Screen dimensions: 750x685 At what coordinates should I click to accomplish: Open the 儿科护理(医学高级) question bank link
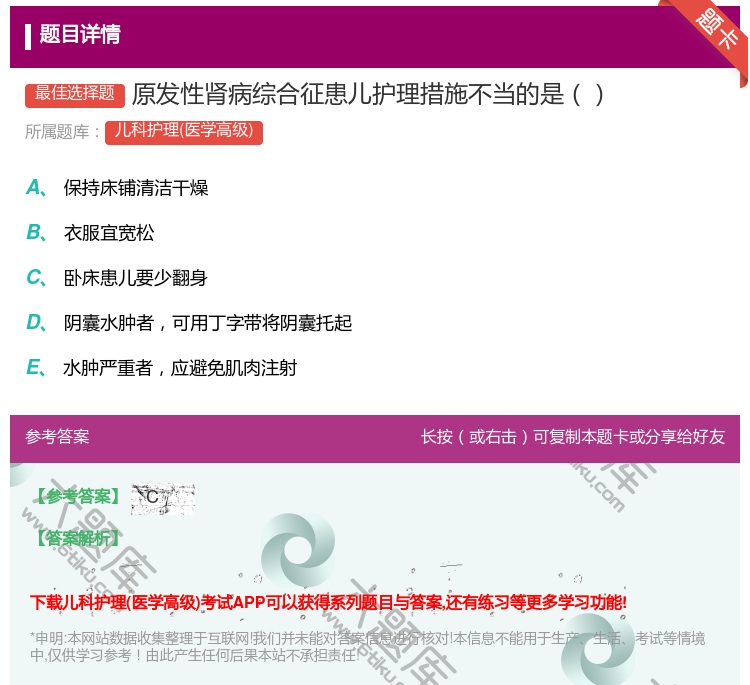click(x=184, y=132)
